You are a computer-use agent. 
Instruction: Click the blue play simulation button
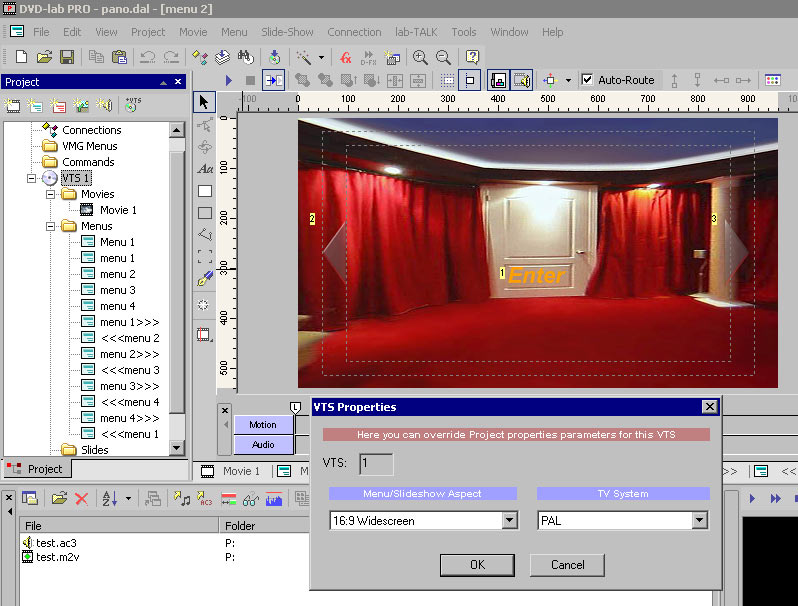click(229, 80)
